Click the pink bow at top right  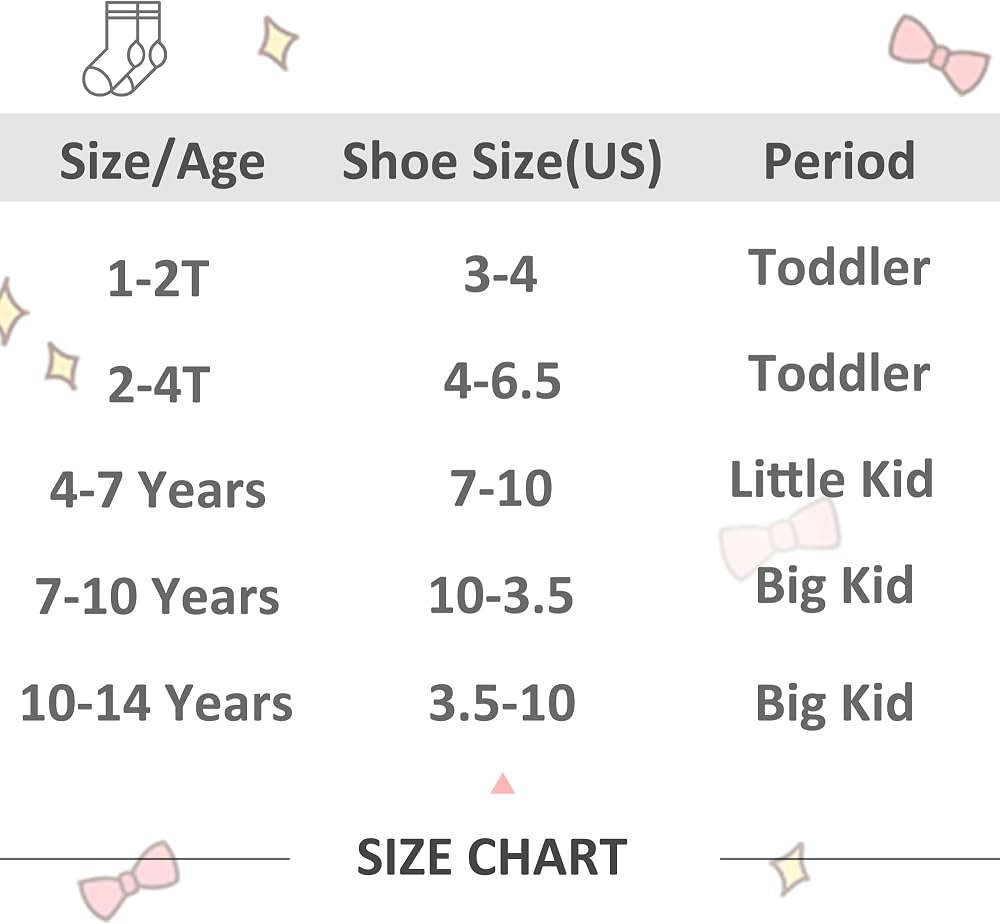tap(939, 55)
